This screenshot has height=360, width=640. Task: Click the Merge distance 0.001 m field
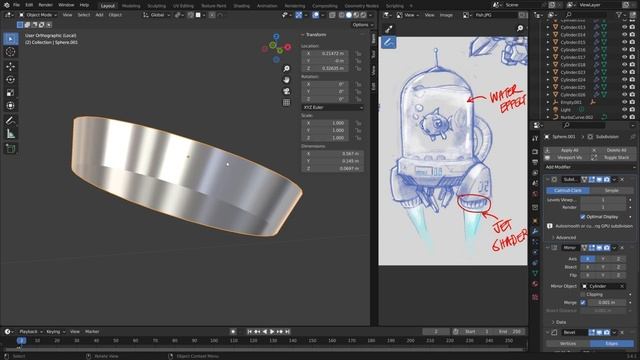coord(607,302)
